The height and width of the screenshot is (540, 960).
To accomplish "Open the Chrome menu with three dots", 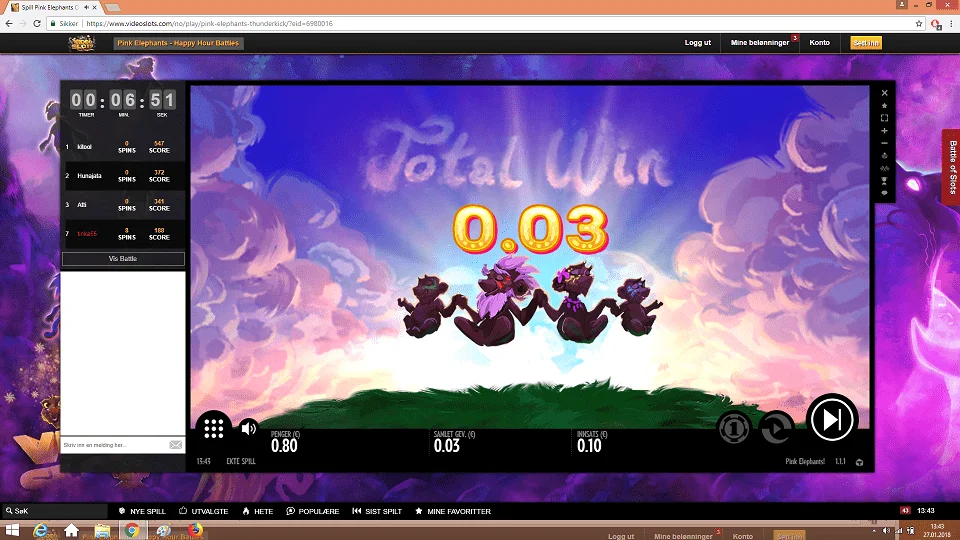I will (951, 23).
